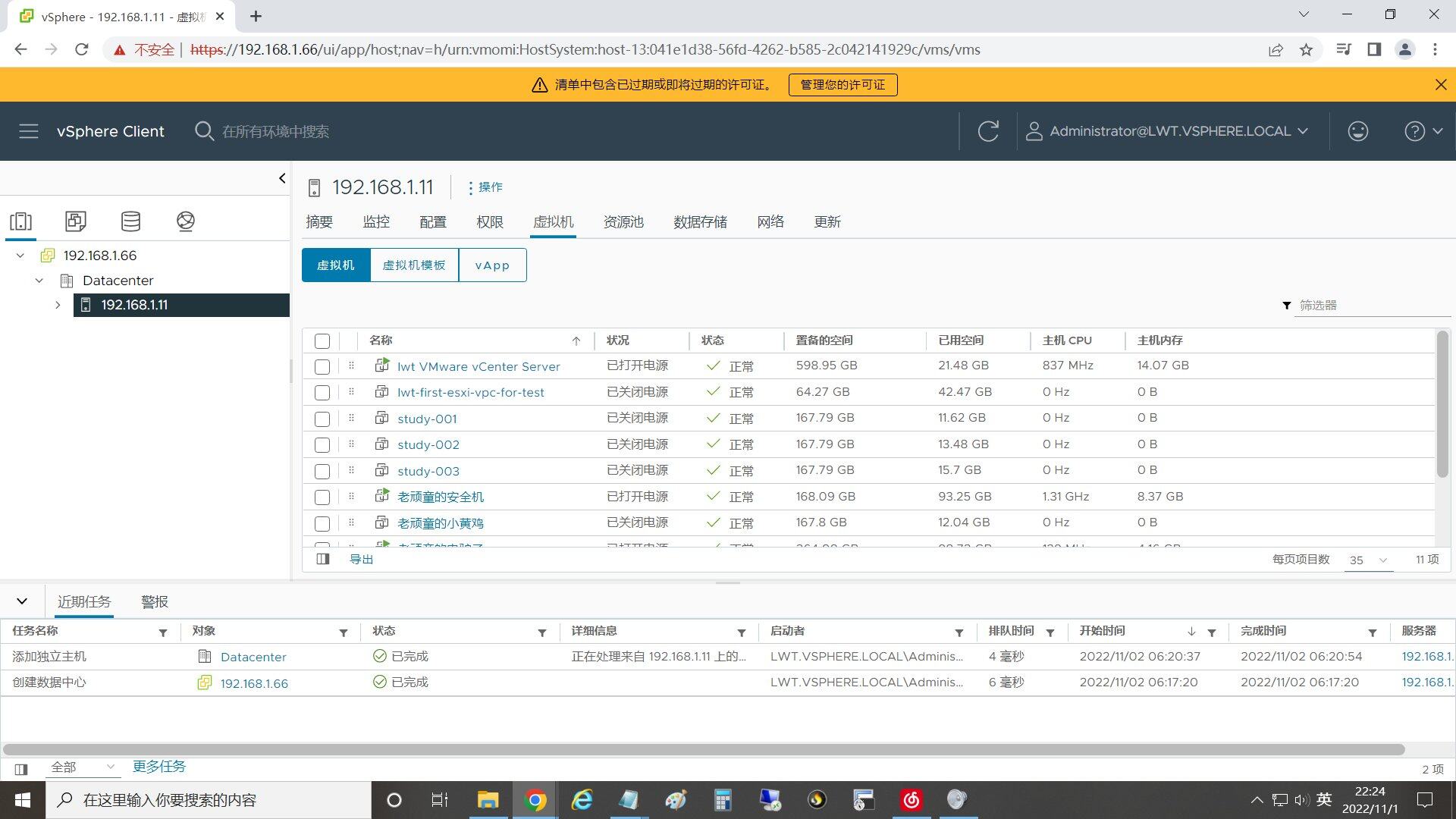Select the vApp sub-tab button

tap(492, 265)
